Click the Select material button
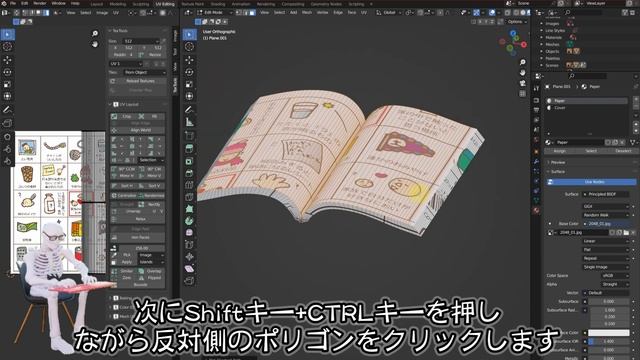640x360 pixels. point(591,151)
